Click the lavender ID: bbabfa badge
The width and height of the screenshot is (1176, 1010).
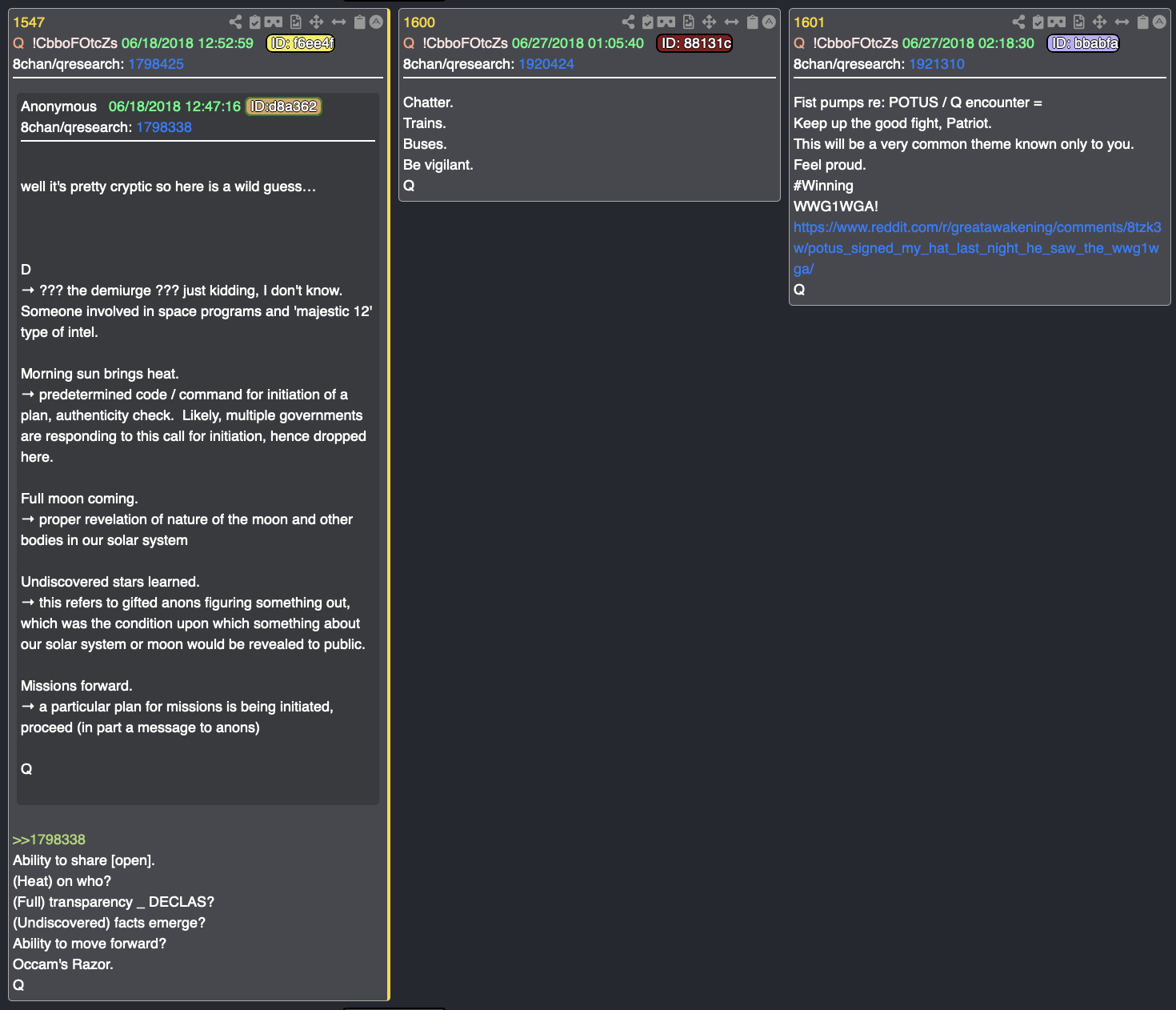pos(1083,43)
